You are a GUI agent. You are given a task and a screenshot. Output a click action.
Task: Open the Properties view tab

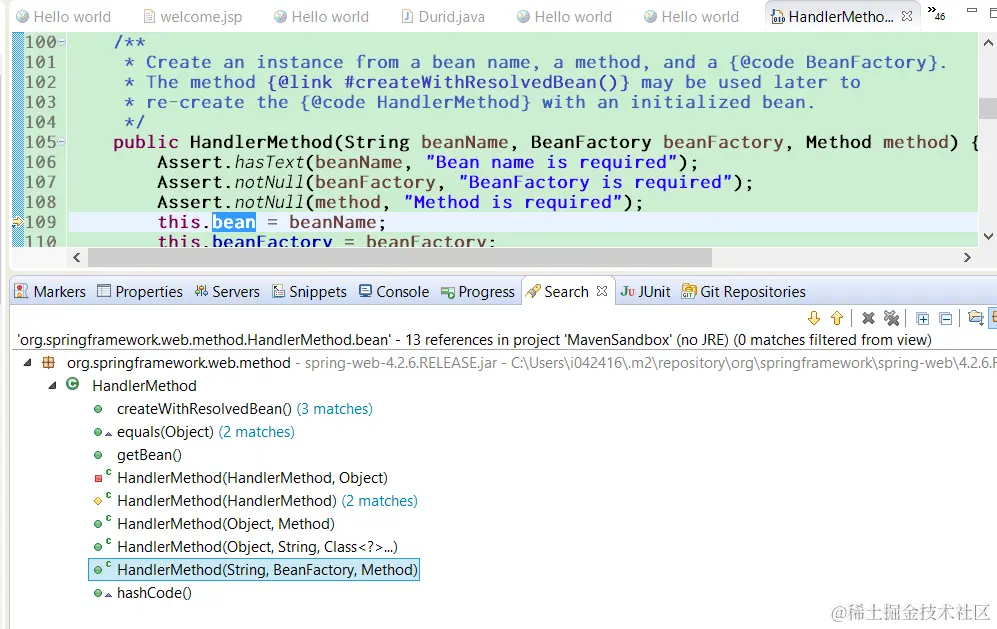click(140, 291)
